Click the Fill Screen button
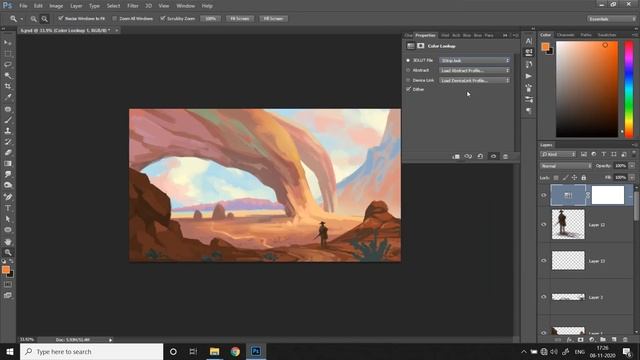Screen dimensions: 640x360 click(273, 19)
